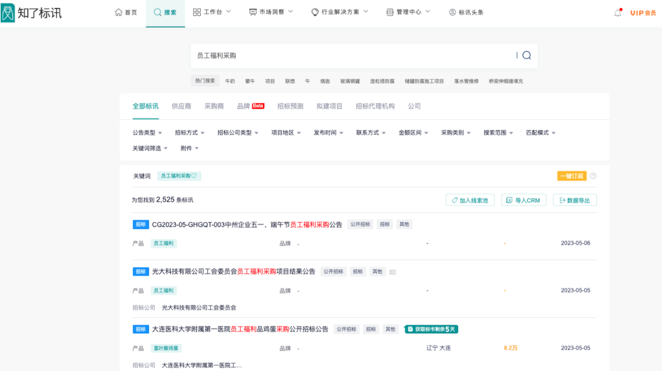Click the 员工福利采购 keyword tag with heart
662x371 pixels.
click(179, 176)
